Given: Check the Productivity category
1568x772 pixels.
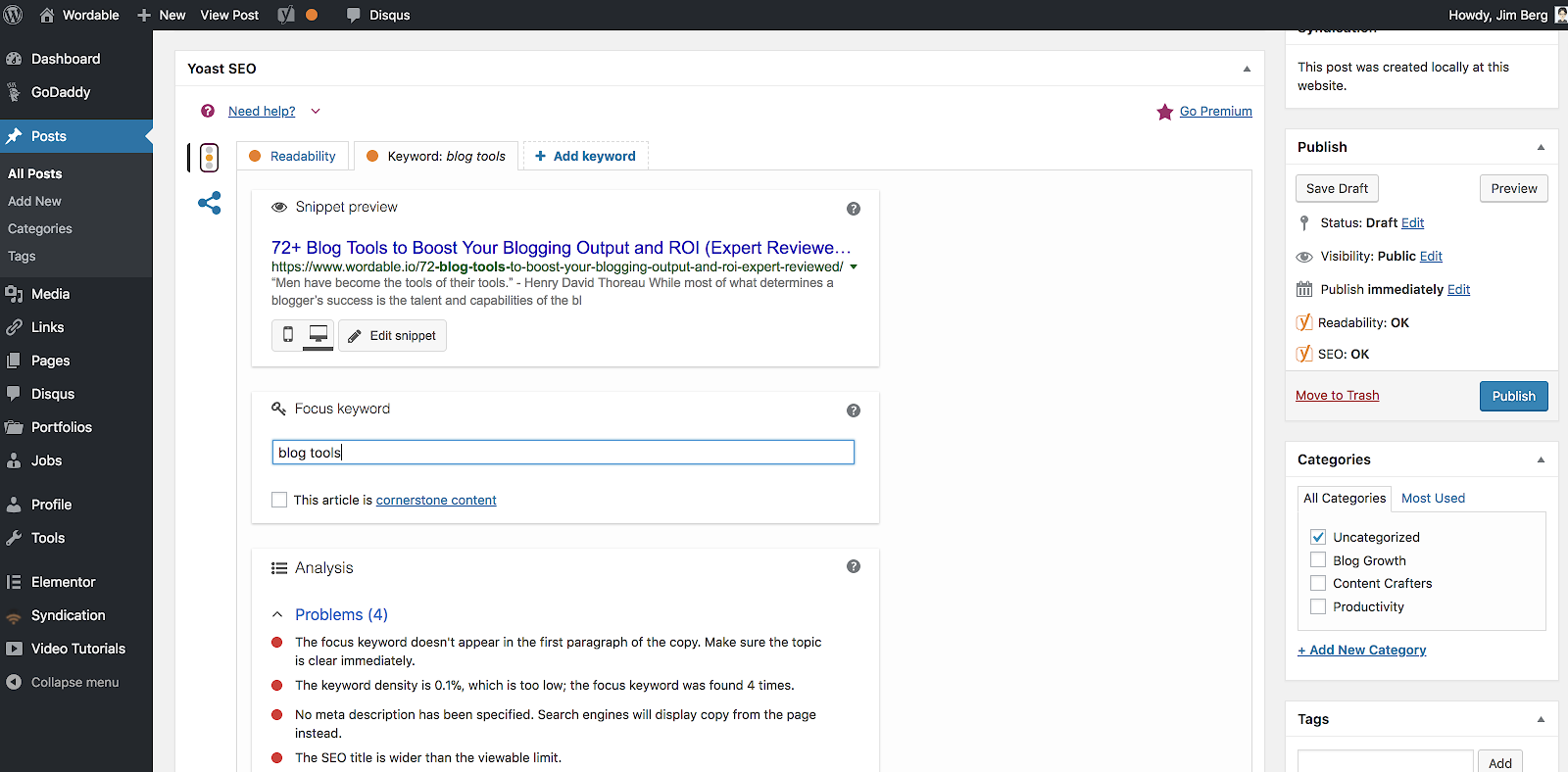Looking at the screenshot, I should pyautogui.click(x=1318, y=606).
